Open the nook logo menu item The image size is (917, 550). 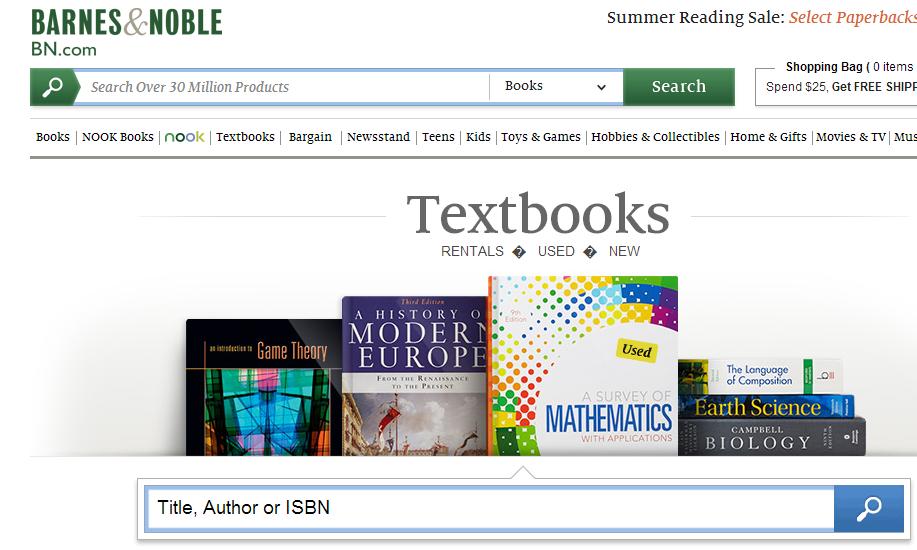(184, 137)
